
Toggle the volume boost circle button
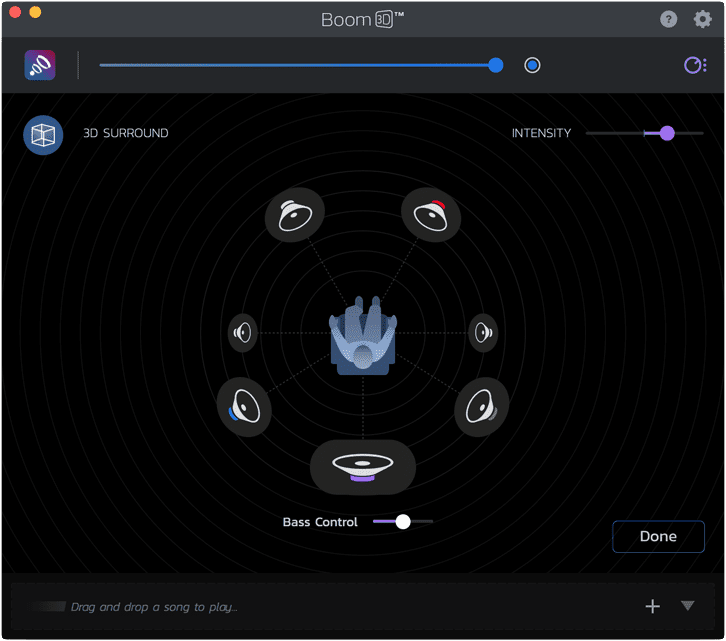(532, 65)
